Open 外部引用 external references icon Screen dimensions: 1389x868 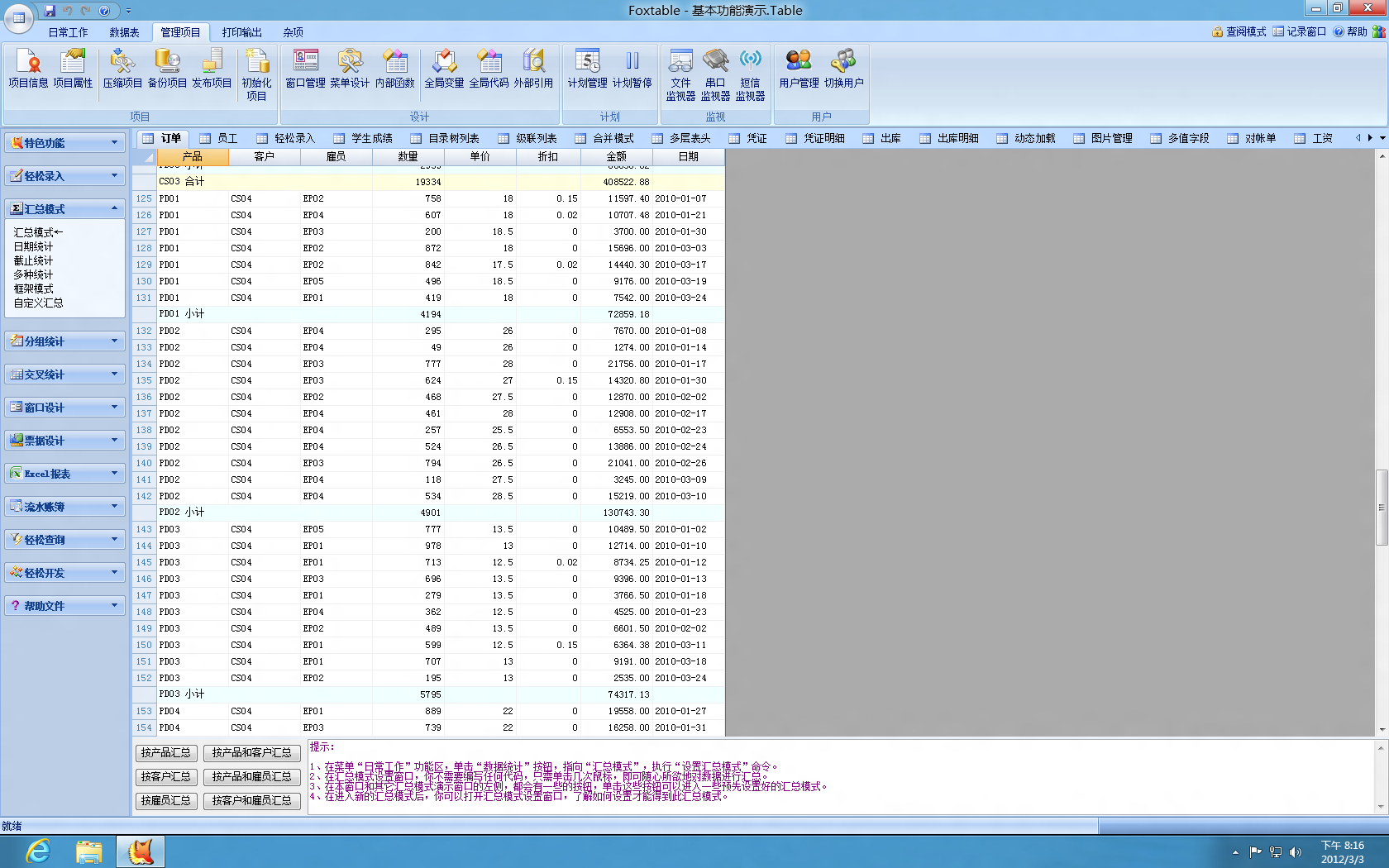pyautogui.click(x=533, y=68)
